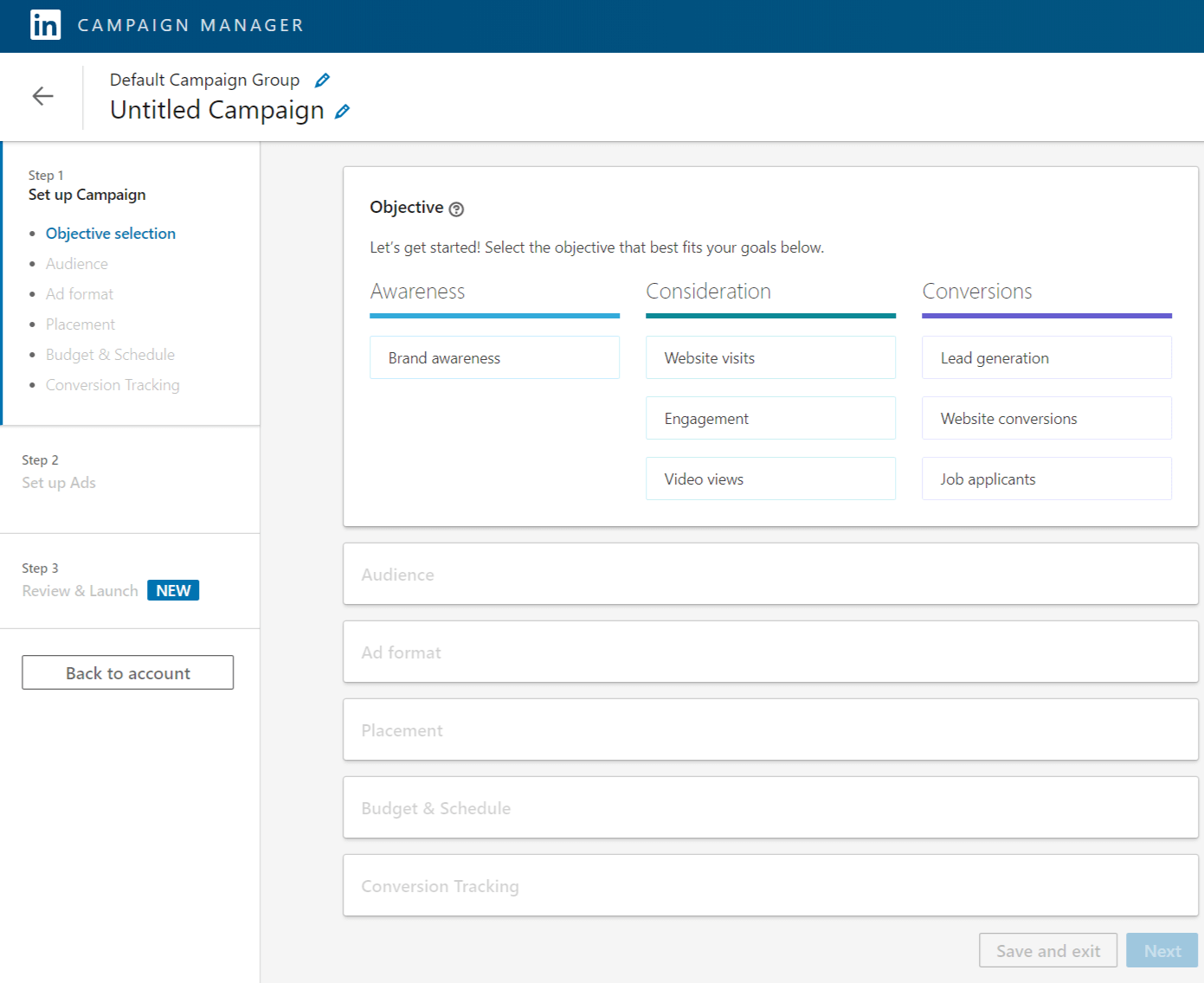
Task: Open the Objective help question icon
Action: pos(456,209)
